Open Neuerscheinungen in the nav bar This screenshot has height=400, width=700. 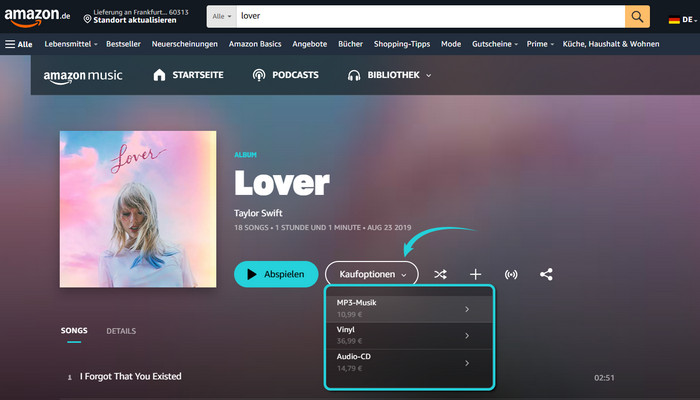(x=184, y=44)
